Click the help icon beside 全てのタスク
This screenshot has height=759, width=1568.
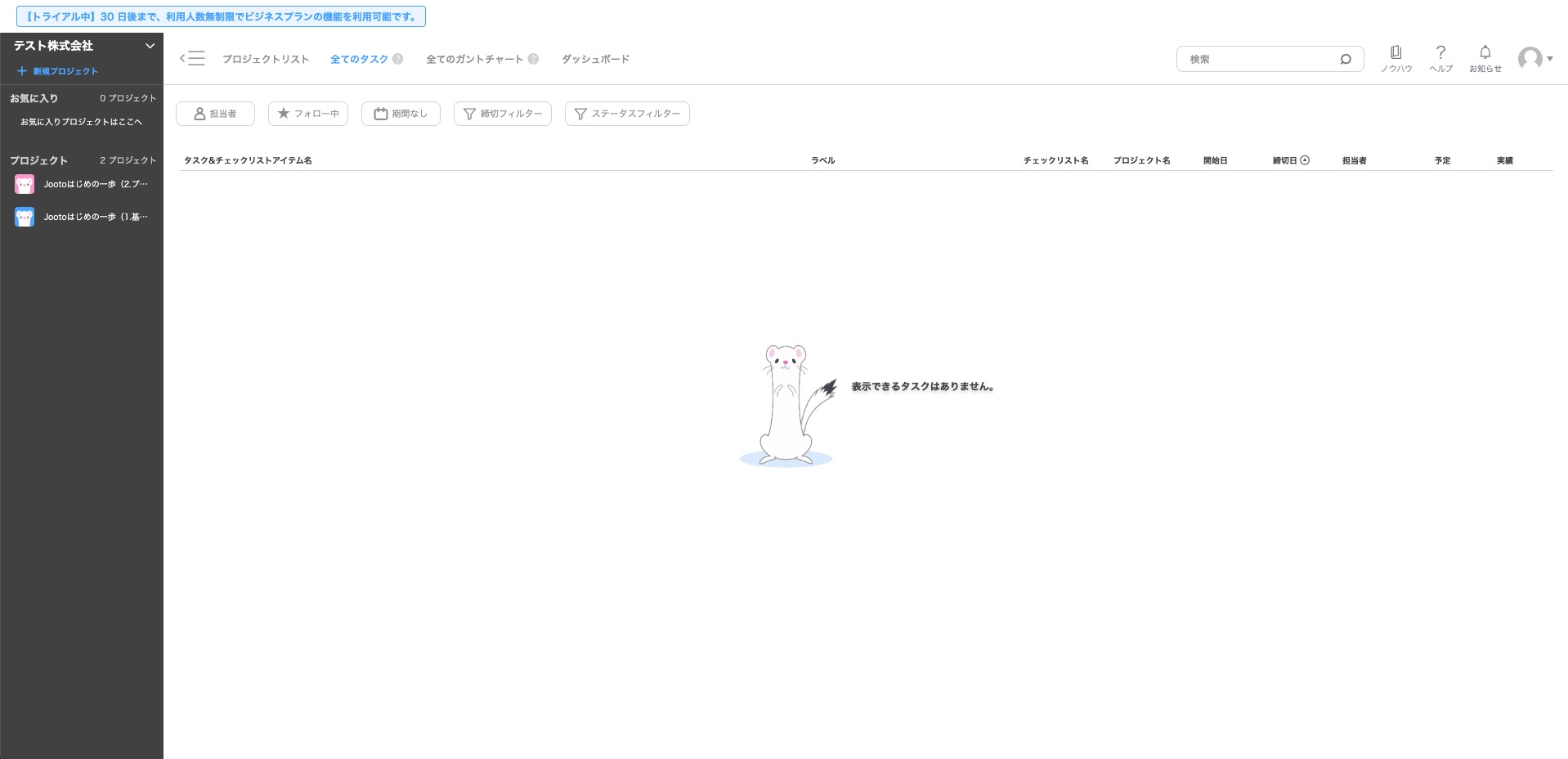[398, 59]
